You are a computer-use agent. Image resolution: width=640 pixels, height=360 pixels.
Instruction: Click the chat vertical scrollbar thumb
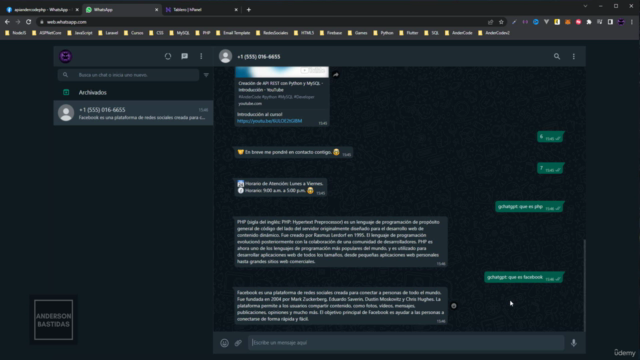pyautogui.click(x=584, y=286)
